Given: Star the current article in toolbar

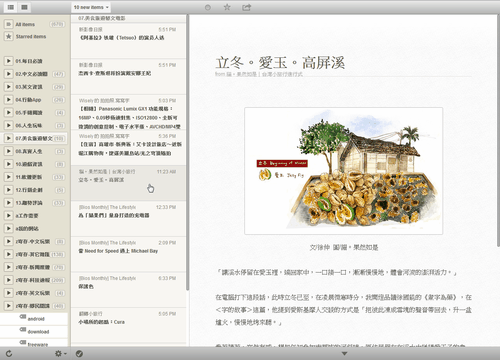Looking at the screenshot, I should [227, 7].
